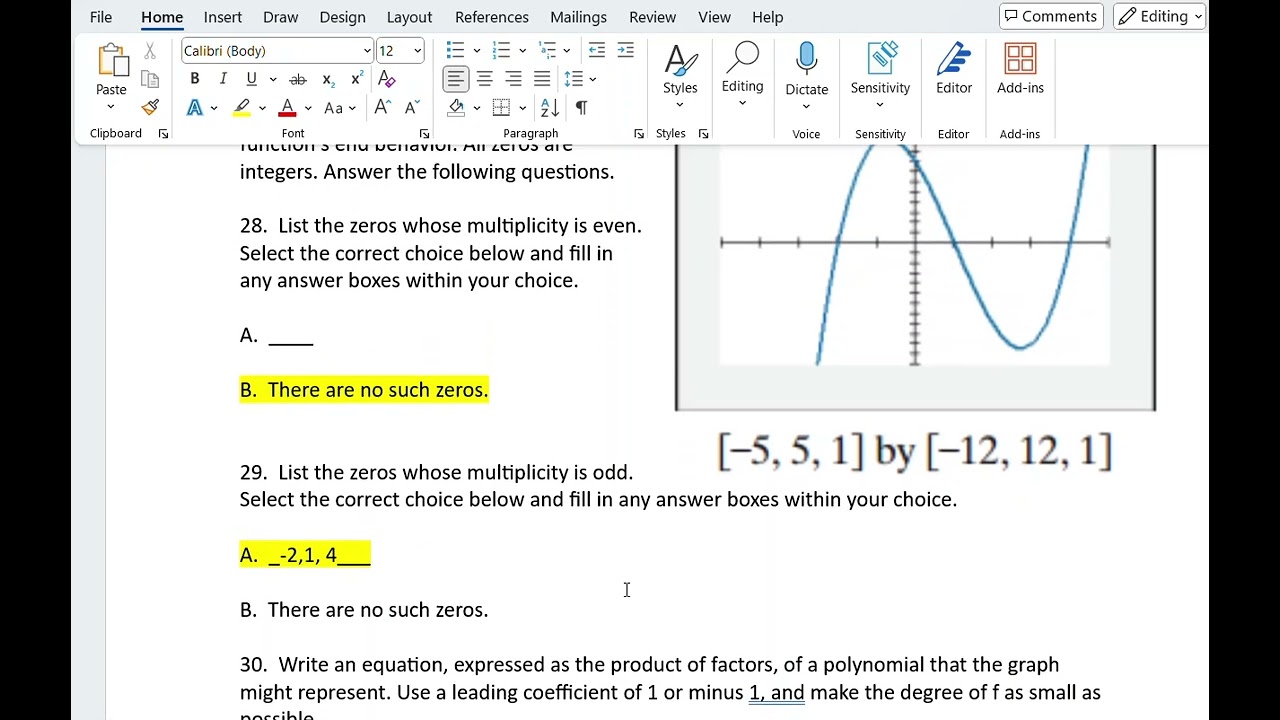Sort paragraphs A to Z

549,107
